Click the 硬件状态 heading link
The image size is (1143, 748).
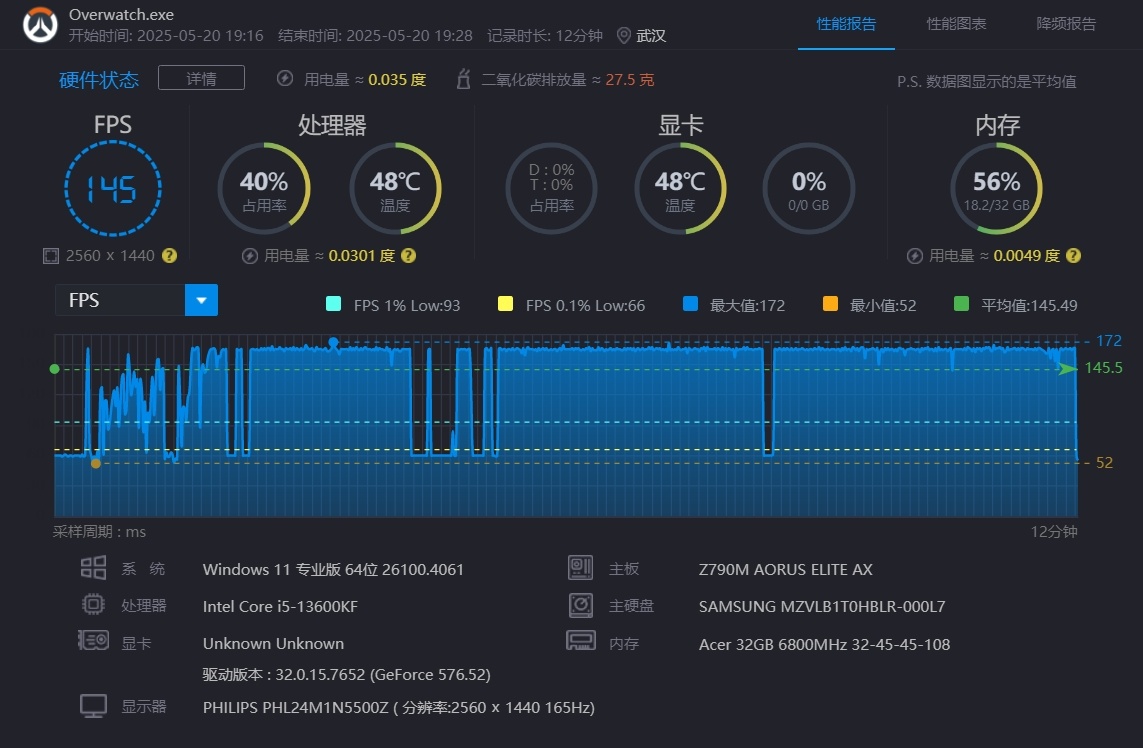coord(99,80)
